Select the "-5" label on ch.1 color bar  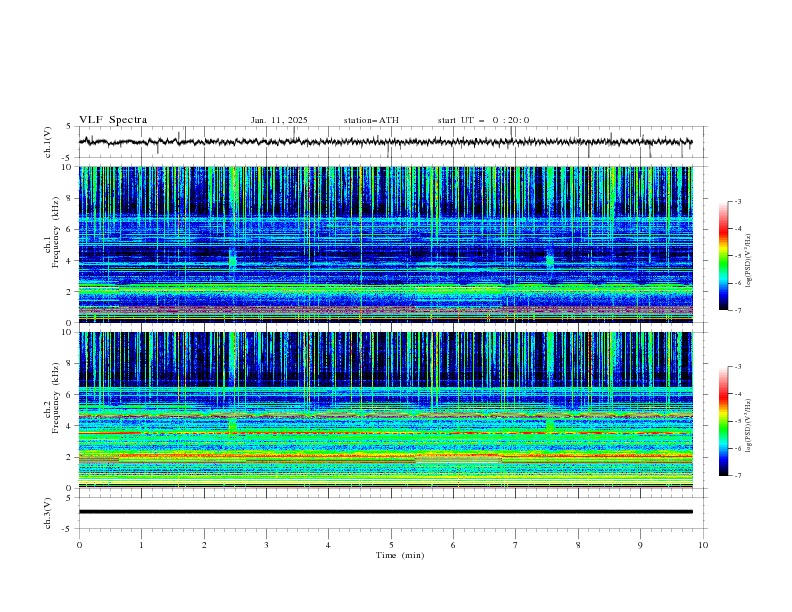coord(738,256)
